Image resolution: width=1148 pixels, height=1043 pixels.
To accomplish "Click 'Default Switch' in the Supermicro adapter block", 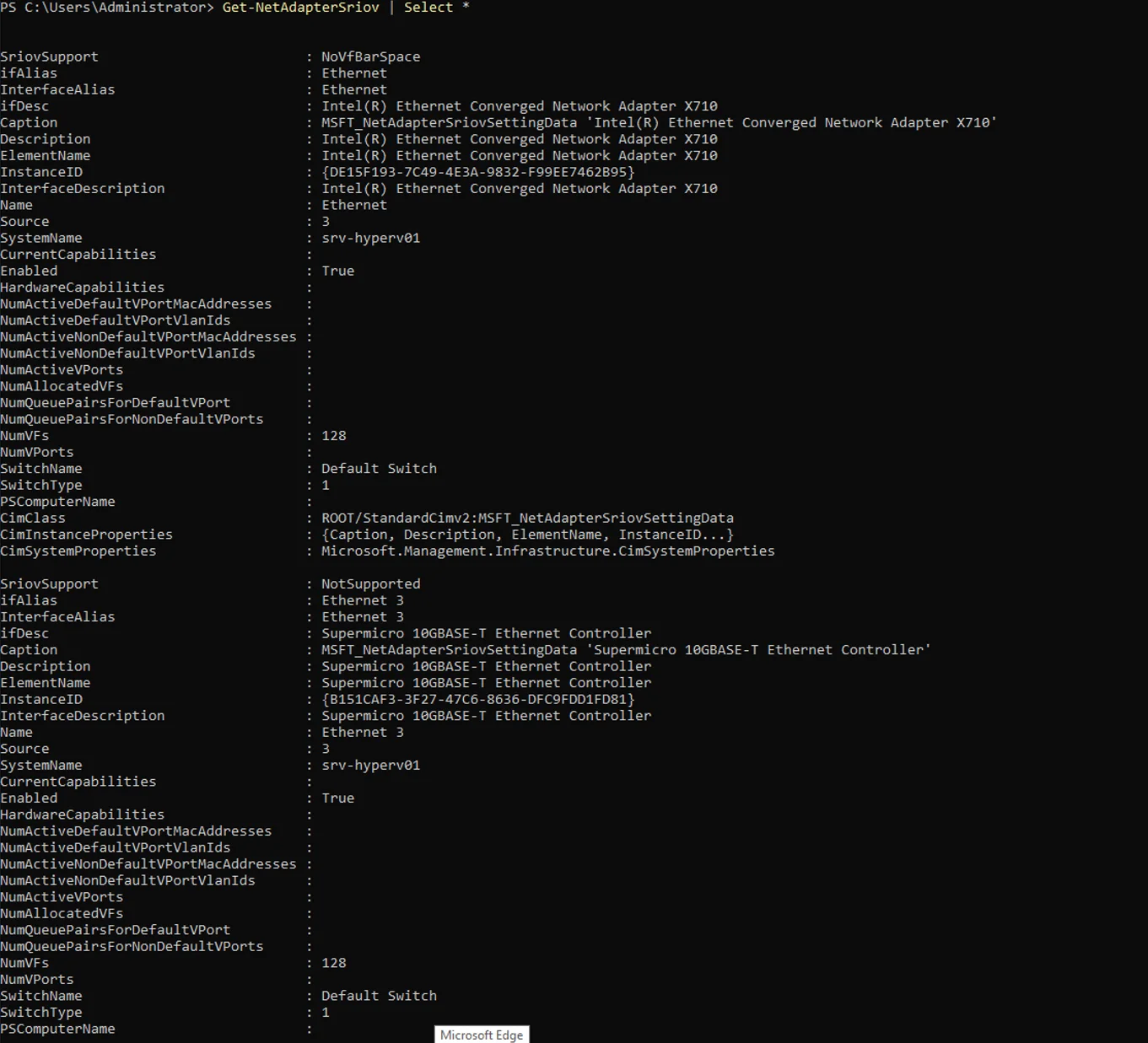I will click(x=379, y=996).
